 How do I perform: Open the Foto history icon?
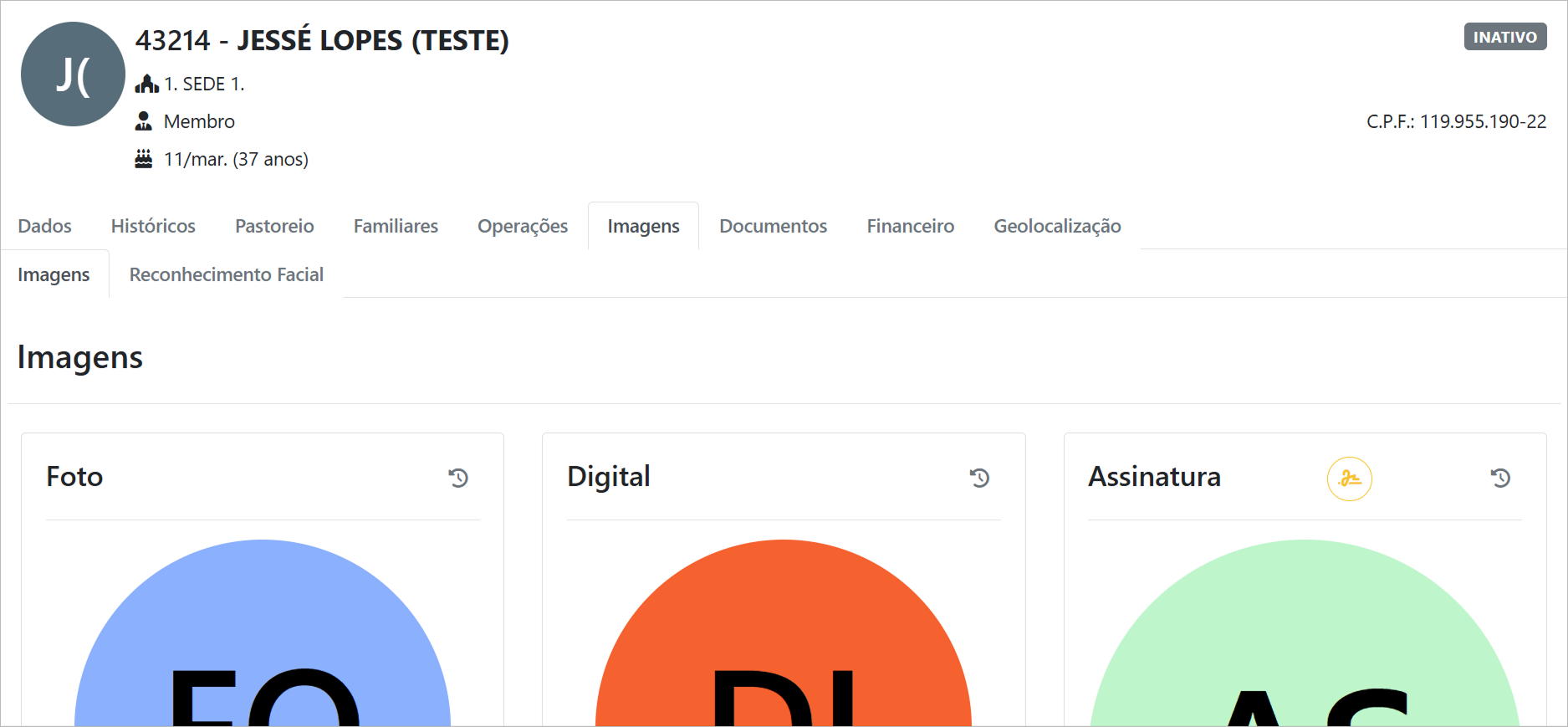coord(458,478)
